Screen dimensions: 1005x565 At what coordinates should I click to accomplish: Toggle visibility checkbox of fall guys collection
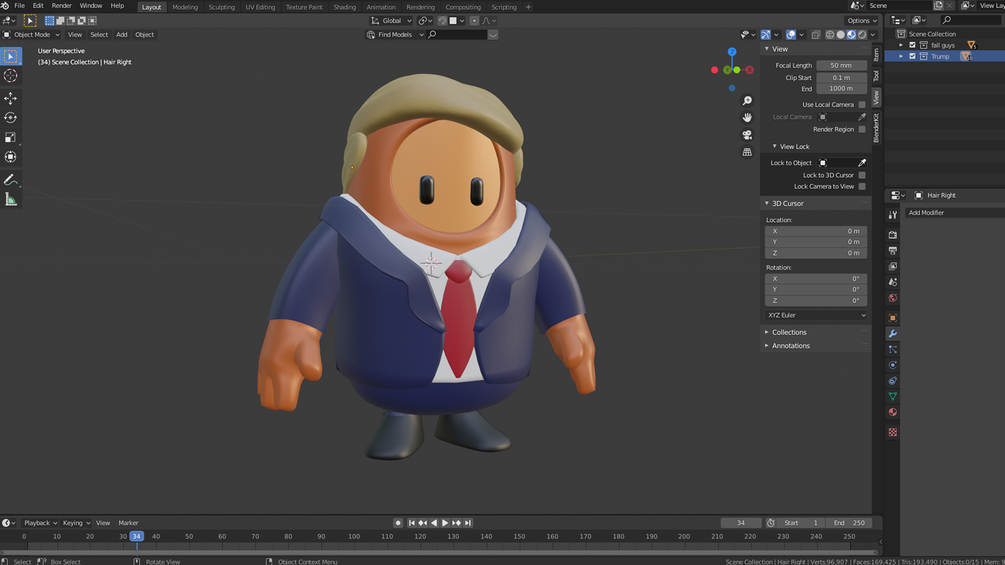click(x=913, y=45)
